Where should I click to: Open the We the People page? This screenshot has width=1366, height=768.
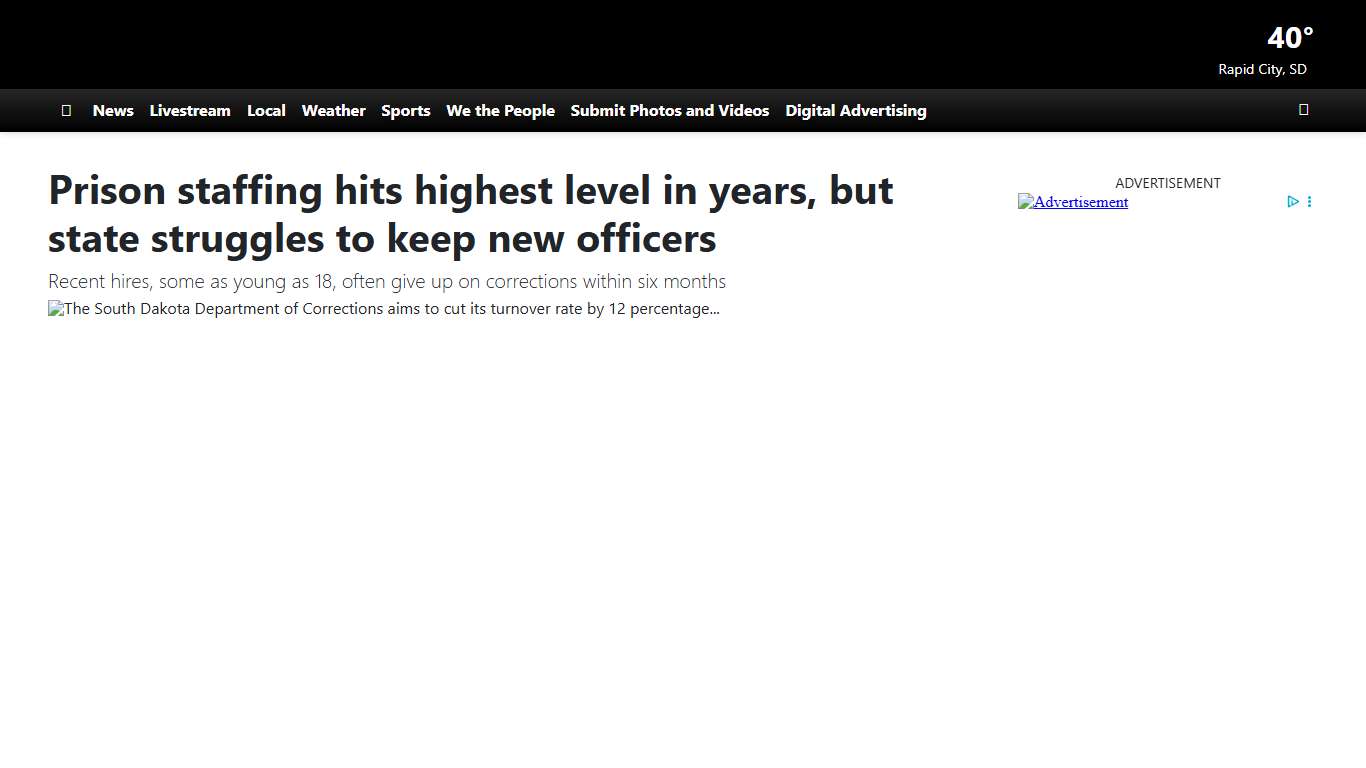point(500,110)
